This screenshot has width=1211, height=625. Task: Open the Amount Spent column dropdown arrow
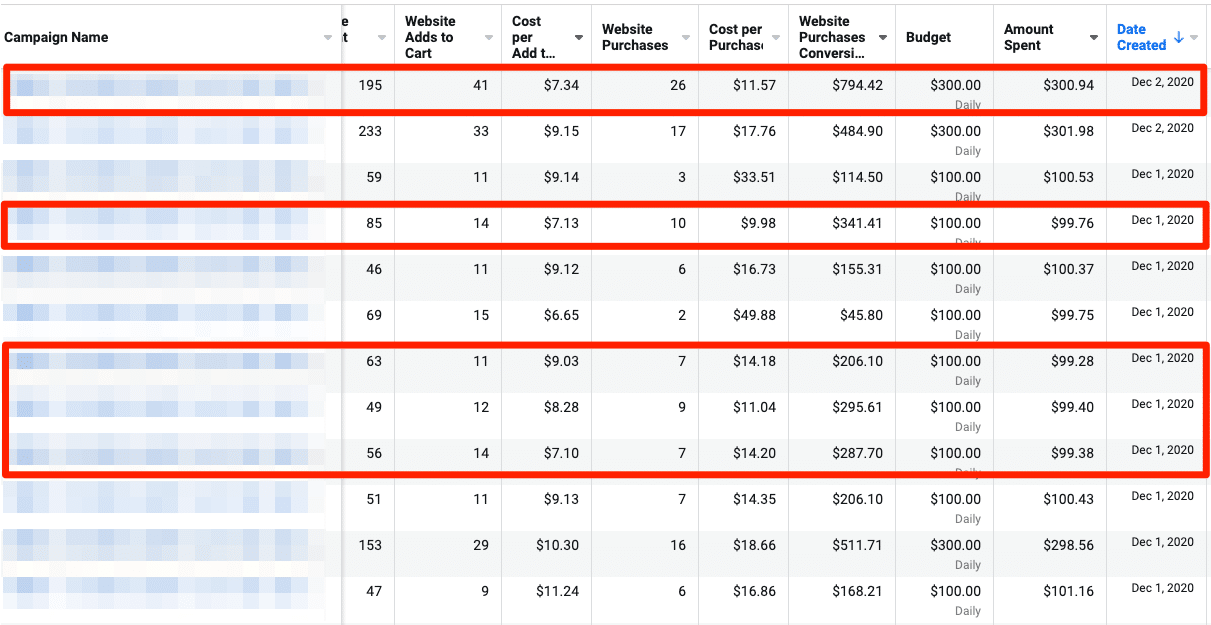click(1093, 38)
